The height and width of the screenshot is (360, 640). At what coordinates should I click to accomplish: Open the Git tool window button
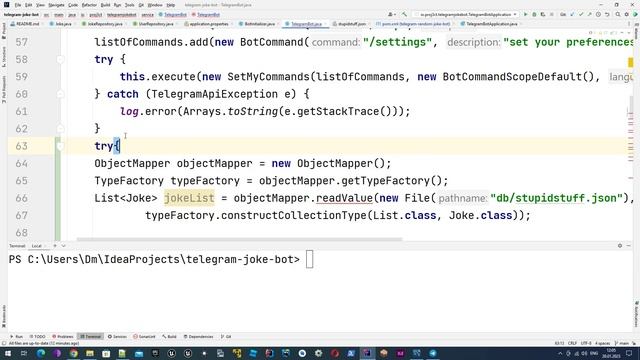[226, 337]
